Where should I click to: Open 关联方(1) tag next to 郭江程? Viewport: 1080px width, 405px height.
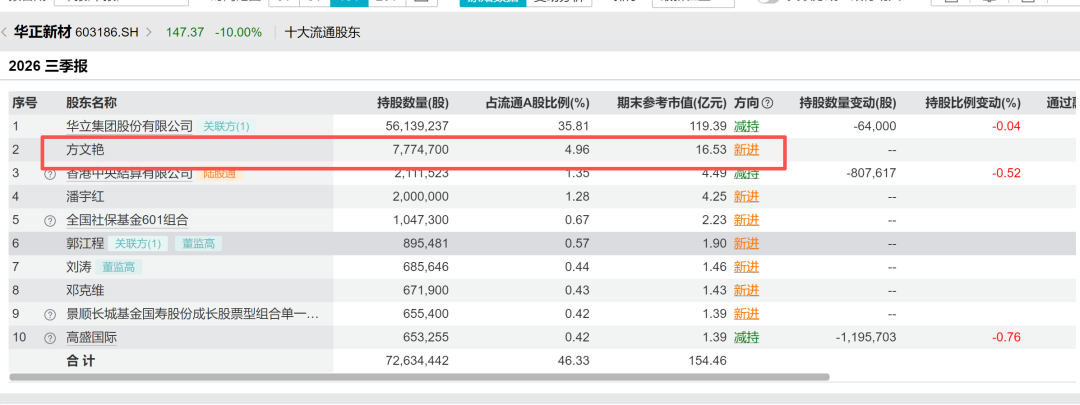pyautogui.click(x=138, y=244)
